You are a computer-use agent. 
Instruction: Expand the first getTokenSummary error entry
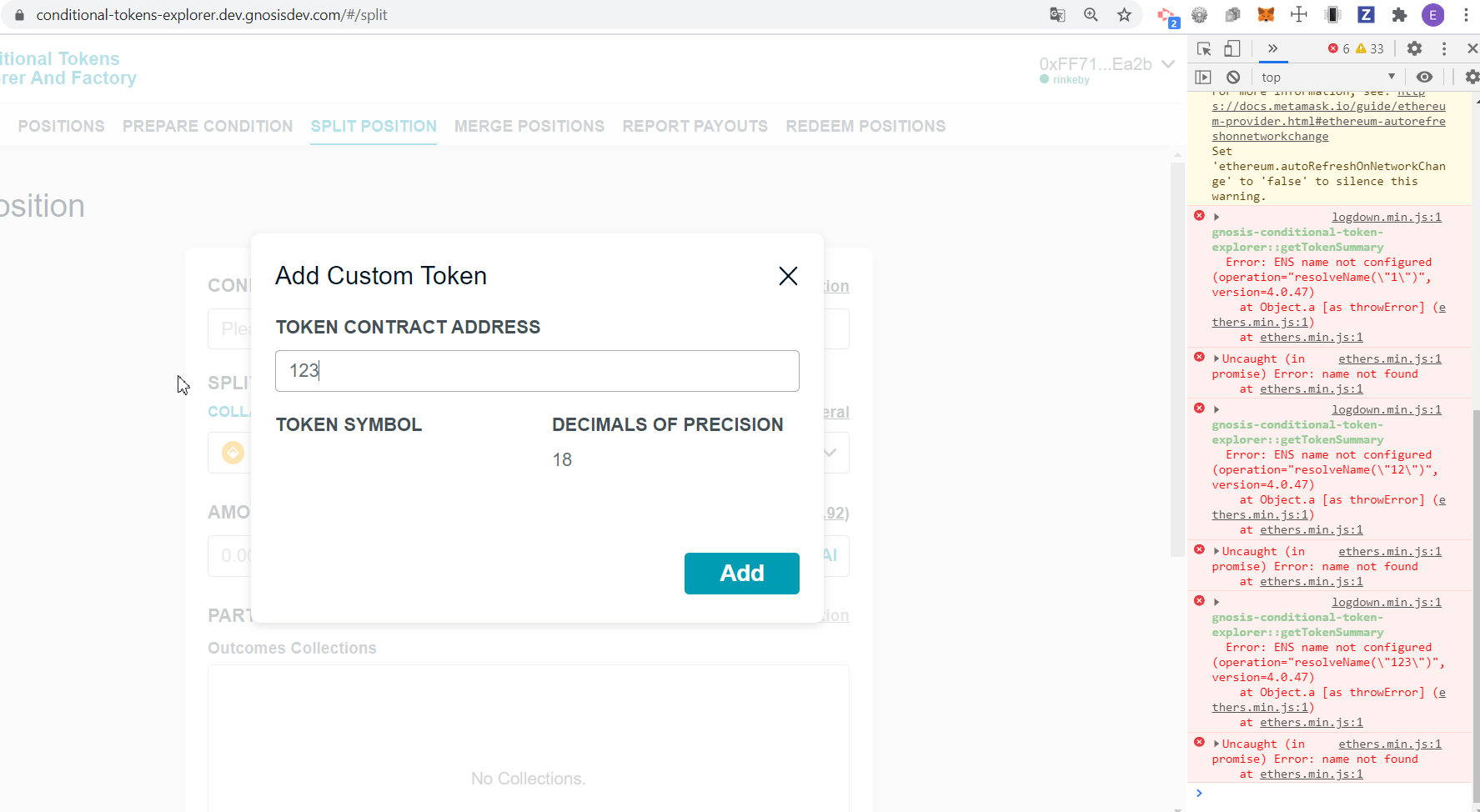(1217, 217)
